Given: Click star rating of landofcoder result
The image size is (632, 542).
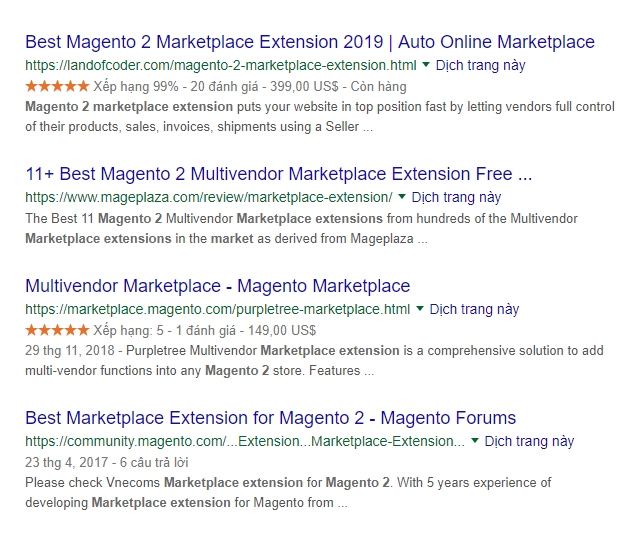Looking at the screenshot, I should pyautogui.click(x=56, y=86).
